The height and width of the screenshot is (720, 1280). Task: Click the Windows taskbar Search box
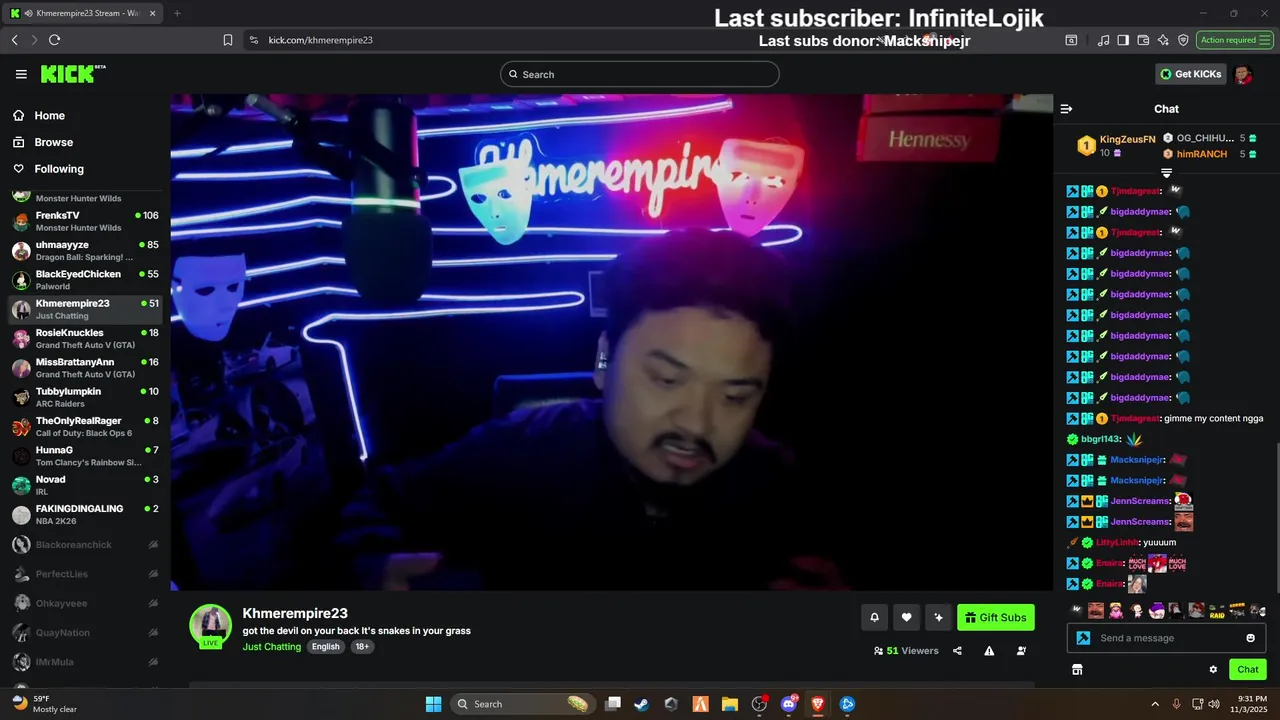point(522,704)
